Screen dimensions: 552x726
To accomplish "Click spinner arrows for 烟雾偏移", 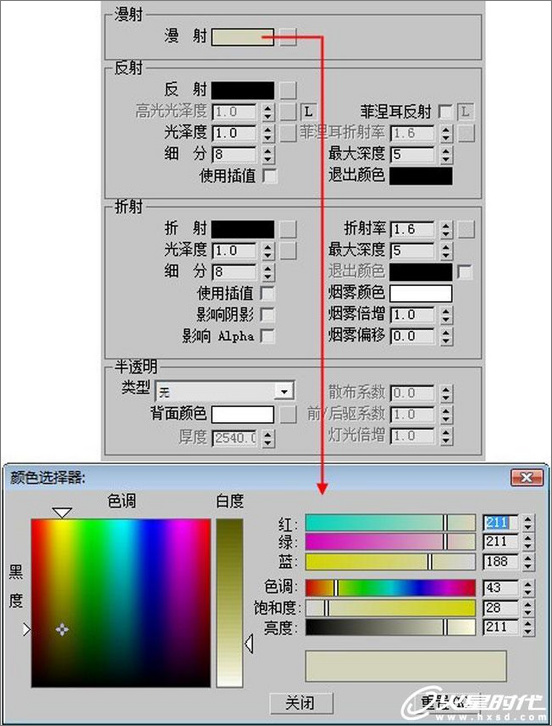I will 445,336.
